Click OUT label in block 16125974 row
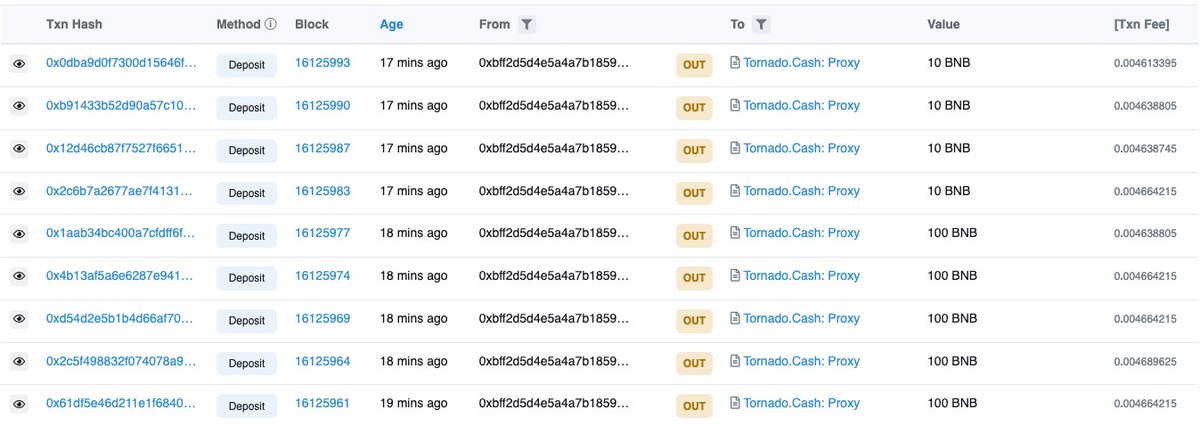Image resolution: width=1200 pixels, height=426 pixels. (694, 278)
